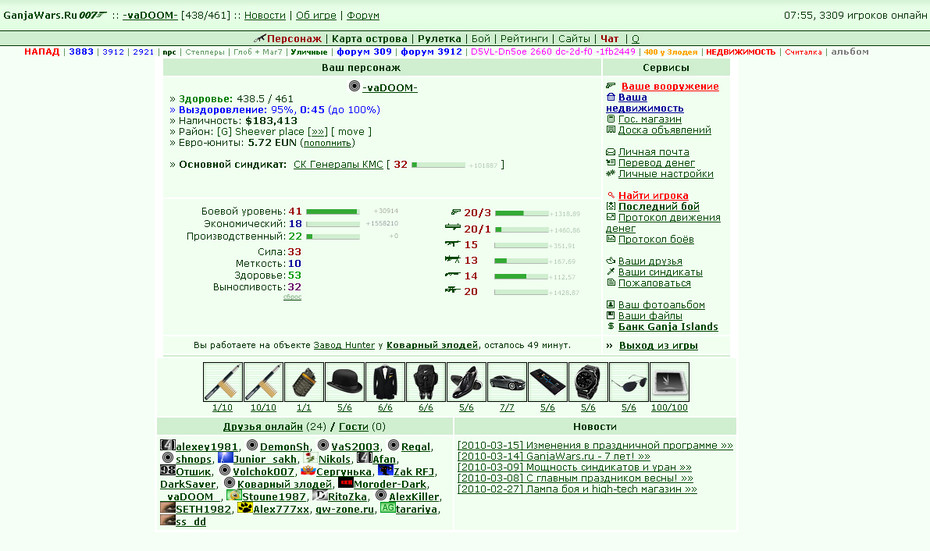The image size is (930, 551).
Task: Click the weapon skill icon valued 13
Action: coord(453,259)
